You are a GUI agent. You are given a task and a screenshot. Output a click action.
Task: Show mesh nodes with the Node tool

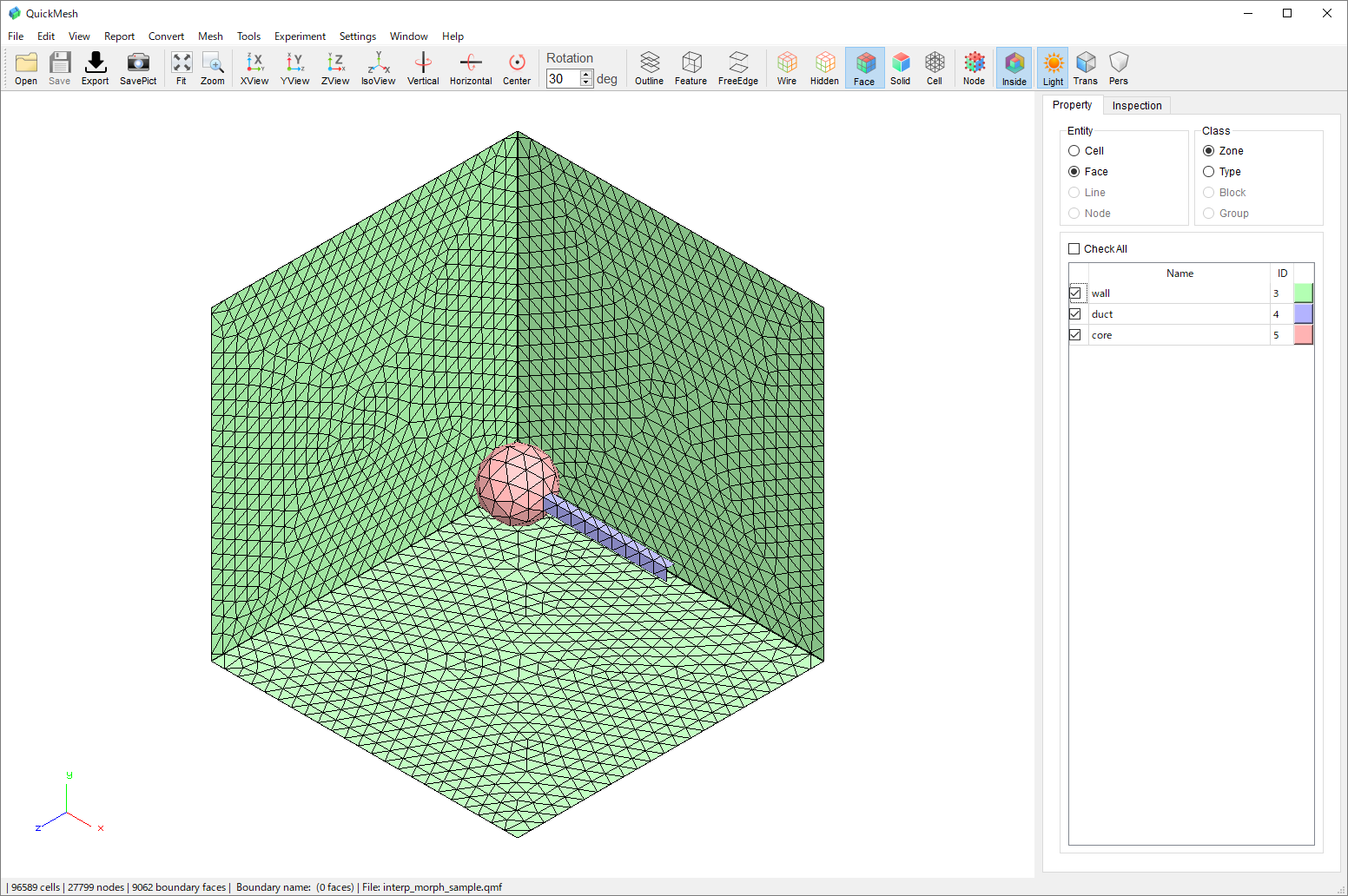pos(974,67)
